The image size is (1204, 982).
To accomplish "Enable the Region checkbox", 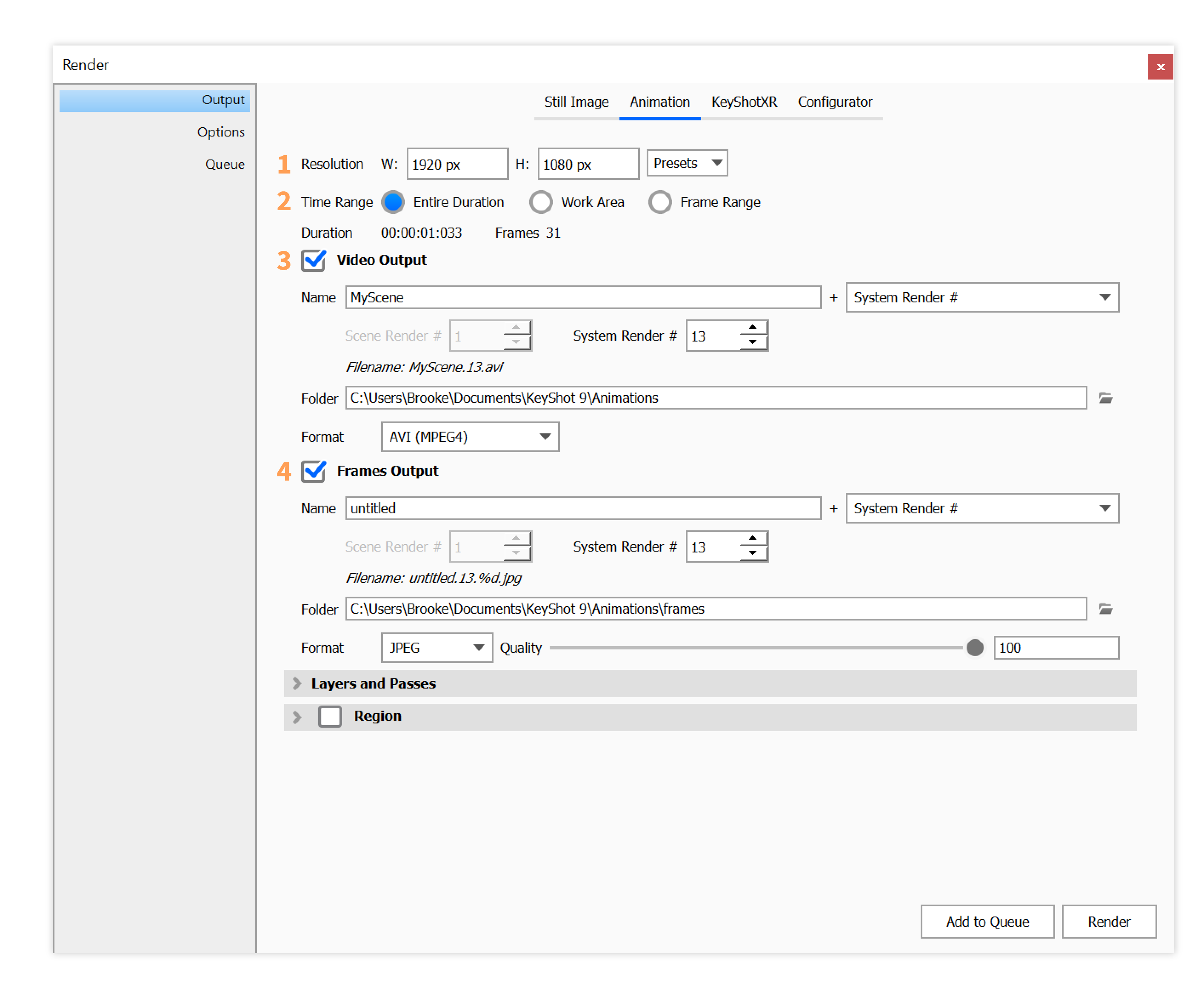I will click(x=330, y=717).
